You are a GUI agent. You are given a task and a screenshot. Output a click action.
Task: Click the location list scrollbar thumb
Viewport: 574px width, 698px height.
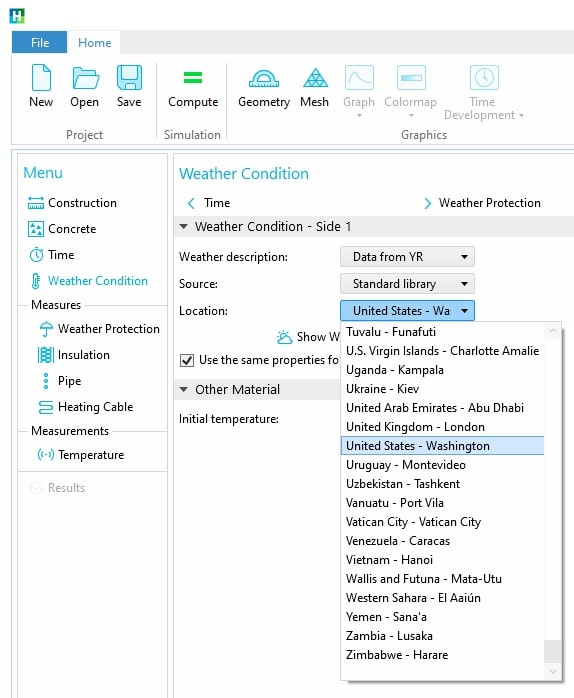pos(553,651)
